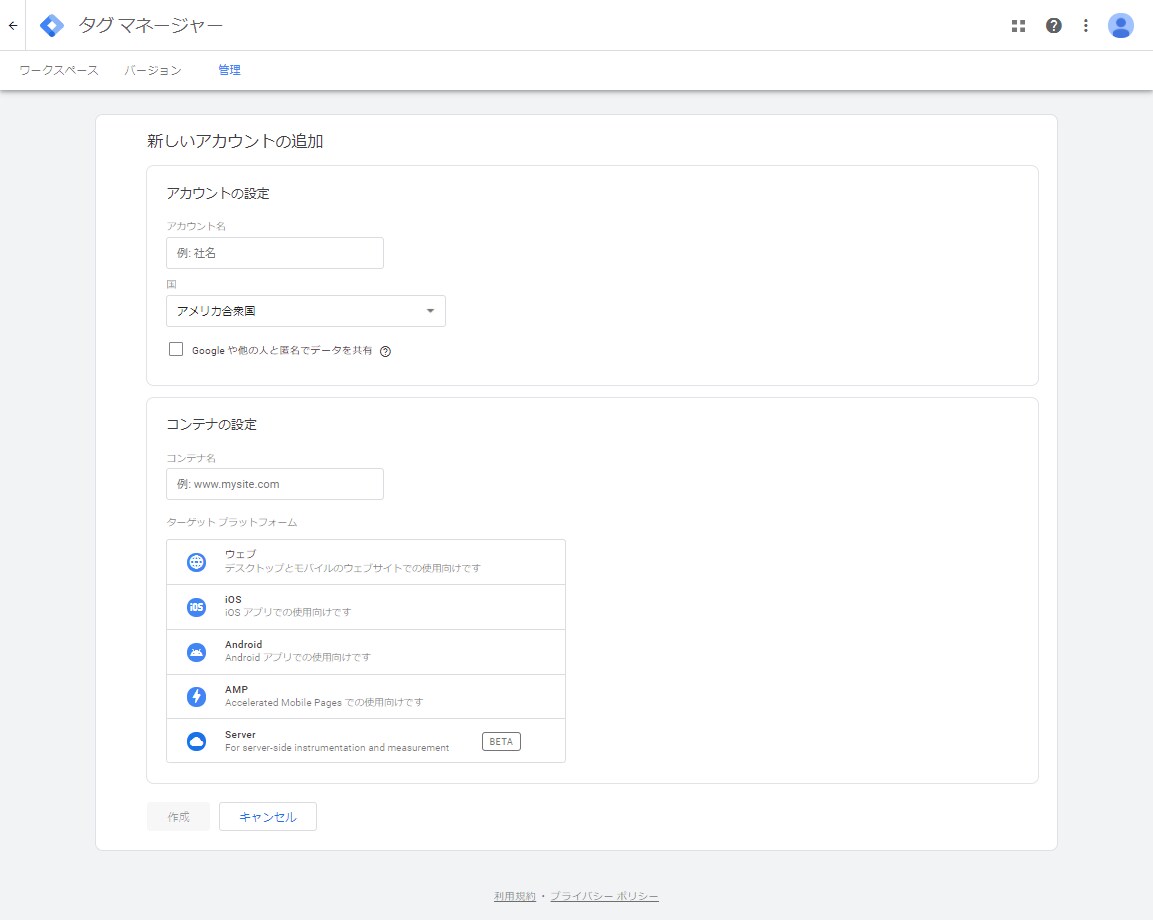Viewport: 1153px width, 920px height.
Task: Click the 新しいアカウントの追加 heading
Action: coord(235,141)
